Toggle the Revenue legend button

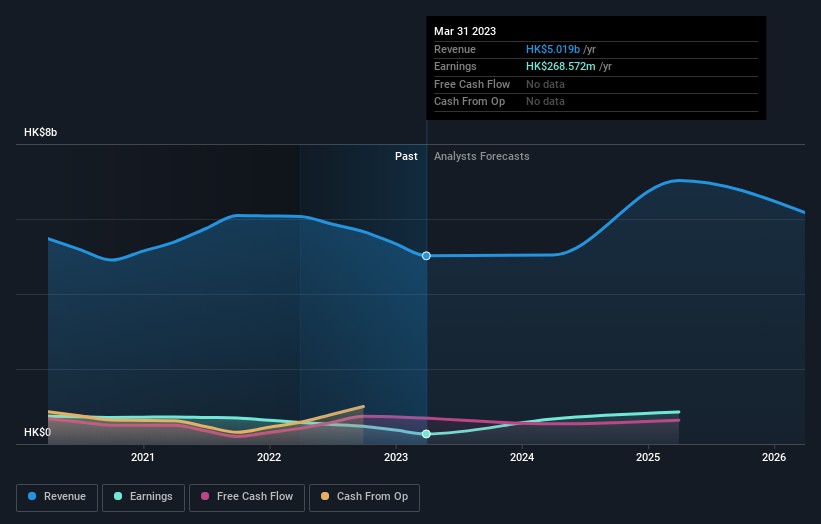pyautogui.click(x=57, y=497)
